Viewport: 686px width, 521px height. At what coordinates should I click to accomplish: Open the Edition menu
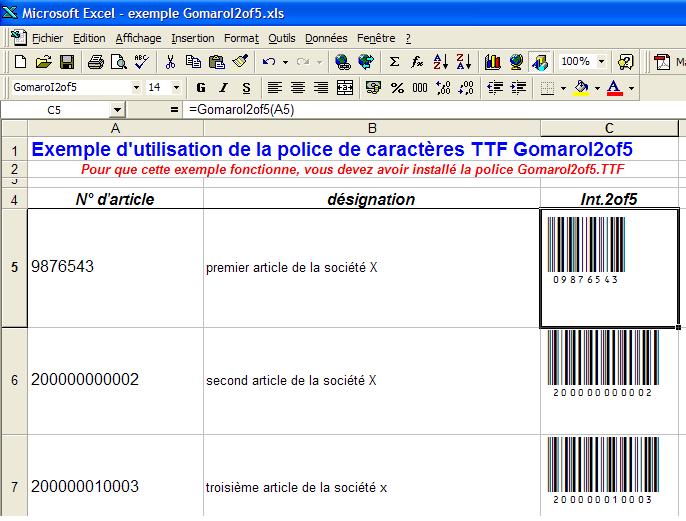pos(89,38)
